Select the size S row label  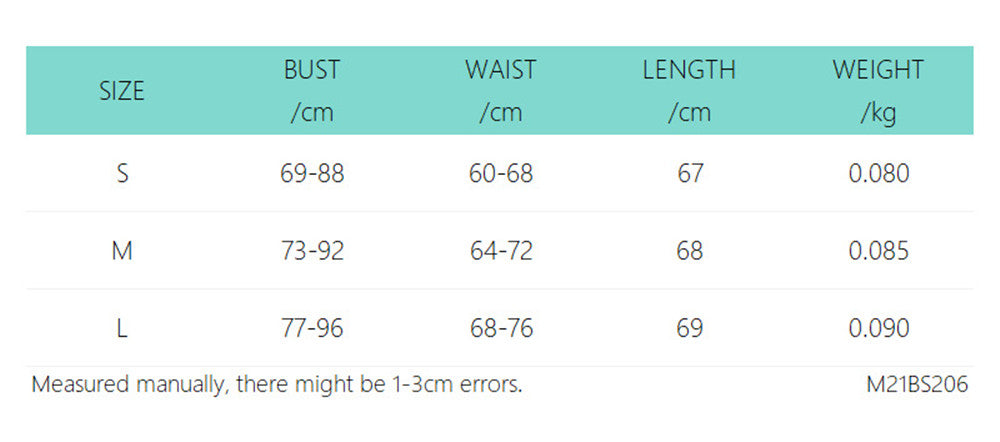pos(122,173)
